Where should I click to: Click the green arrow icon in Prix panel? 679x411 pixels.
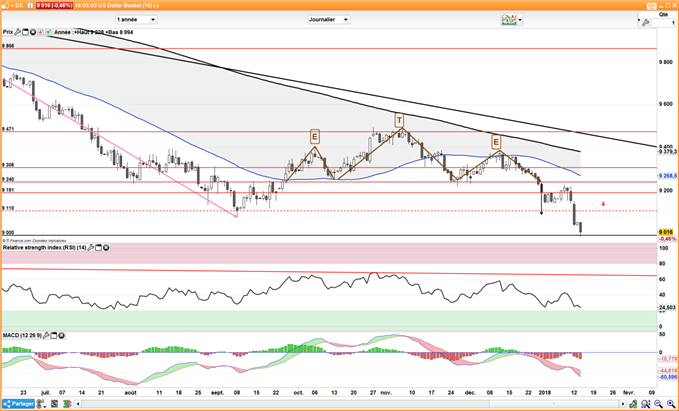(48, 32)
